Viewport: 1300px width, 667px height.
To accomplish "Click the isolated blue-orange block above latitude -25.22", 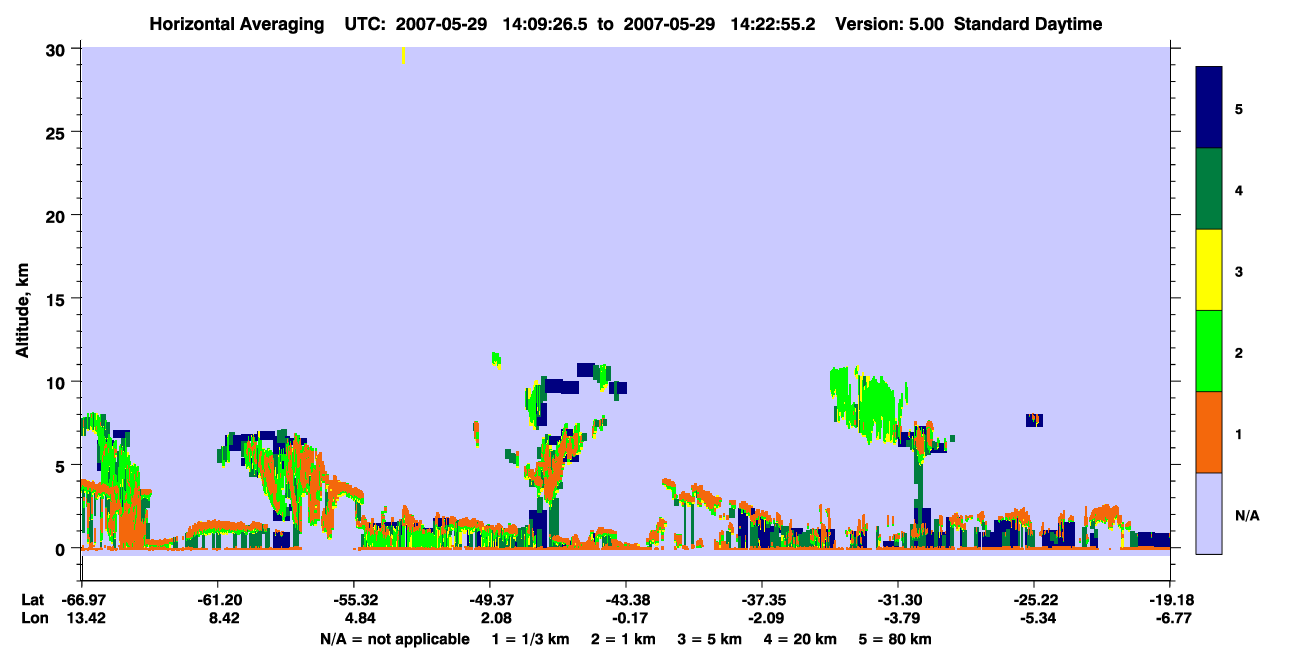I will pos(1034,420).
